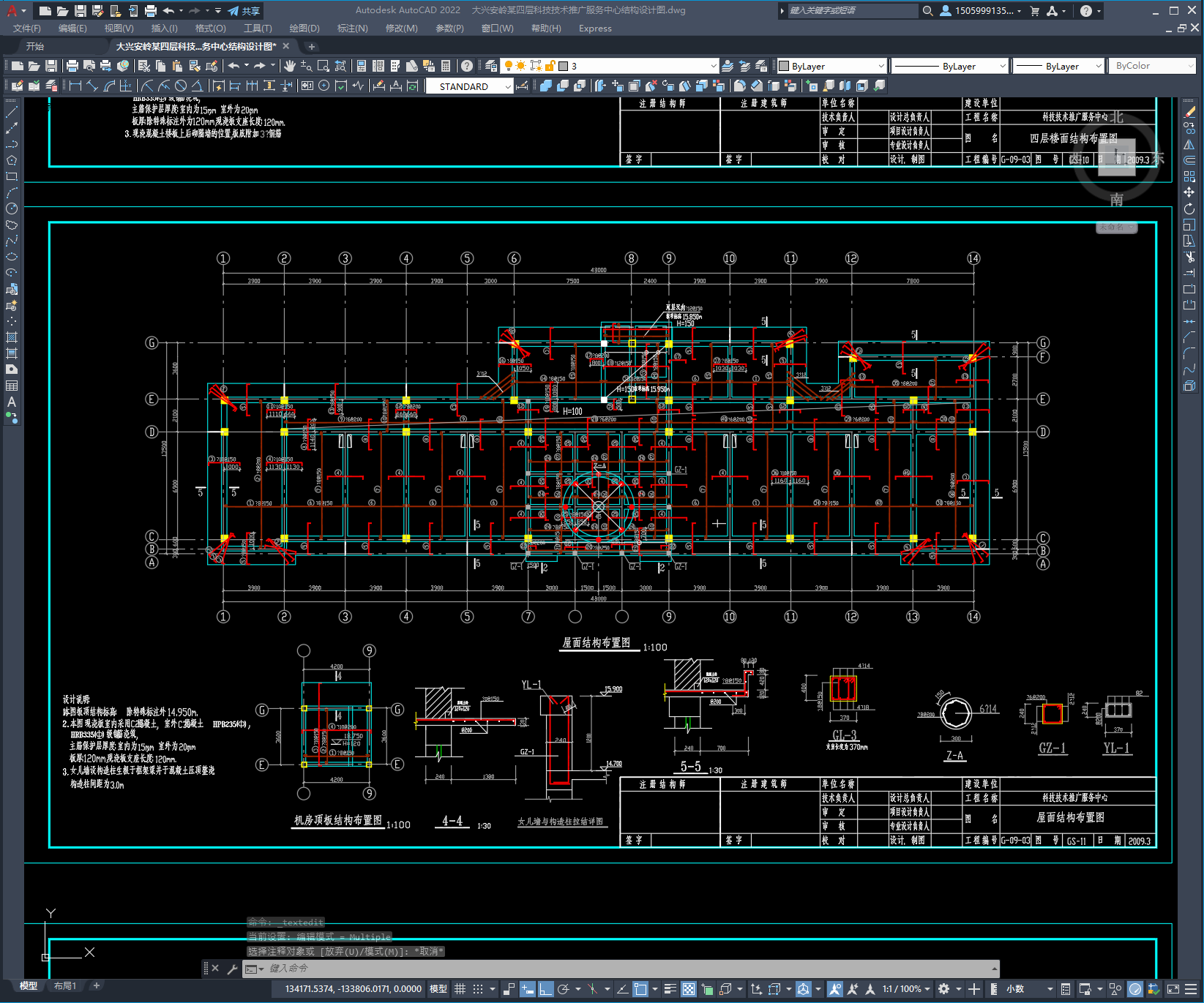The height and width of the screenshot is (1003, 1204).
Task: Close the command line panel with X
Action: point(215,969)
